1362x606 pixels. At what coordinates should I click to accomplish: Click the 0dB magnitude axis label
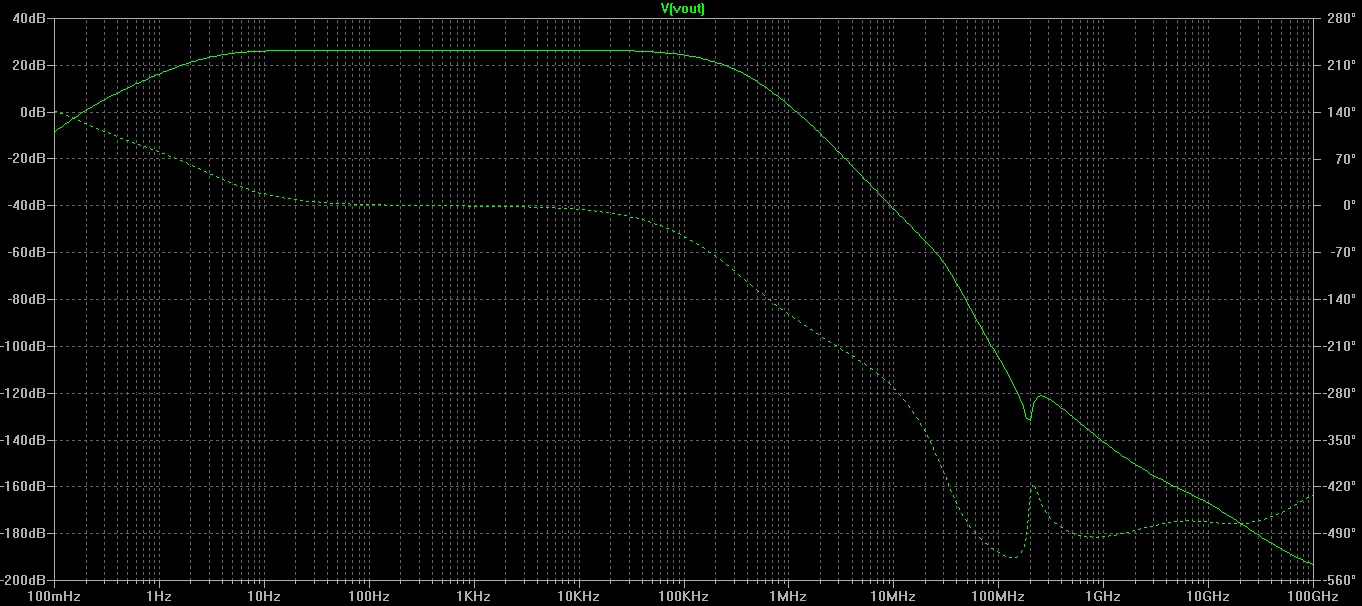pos(33,112)
